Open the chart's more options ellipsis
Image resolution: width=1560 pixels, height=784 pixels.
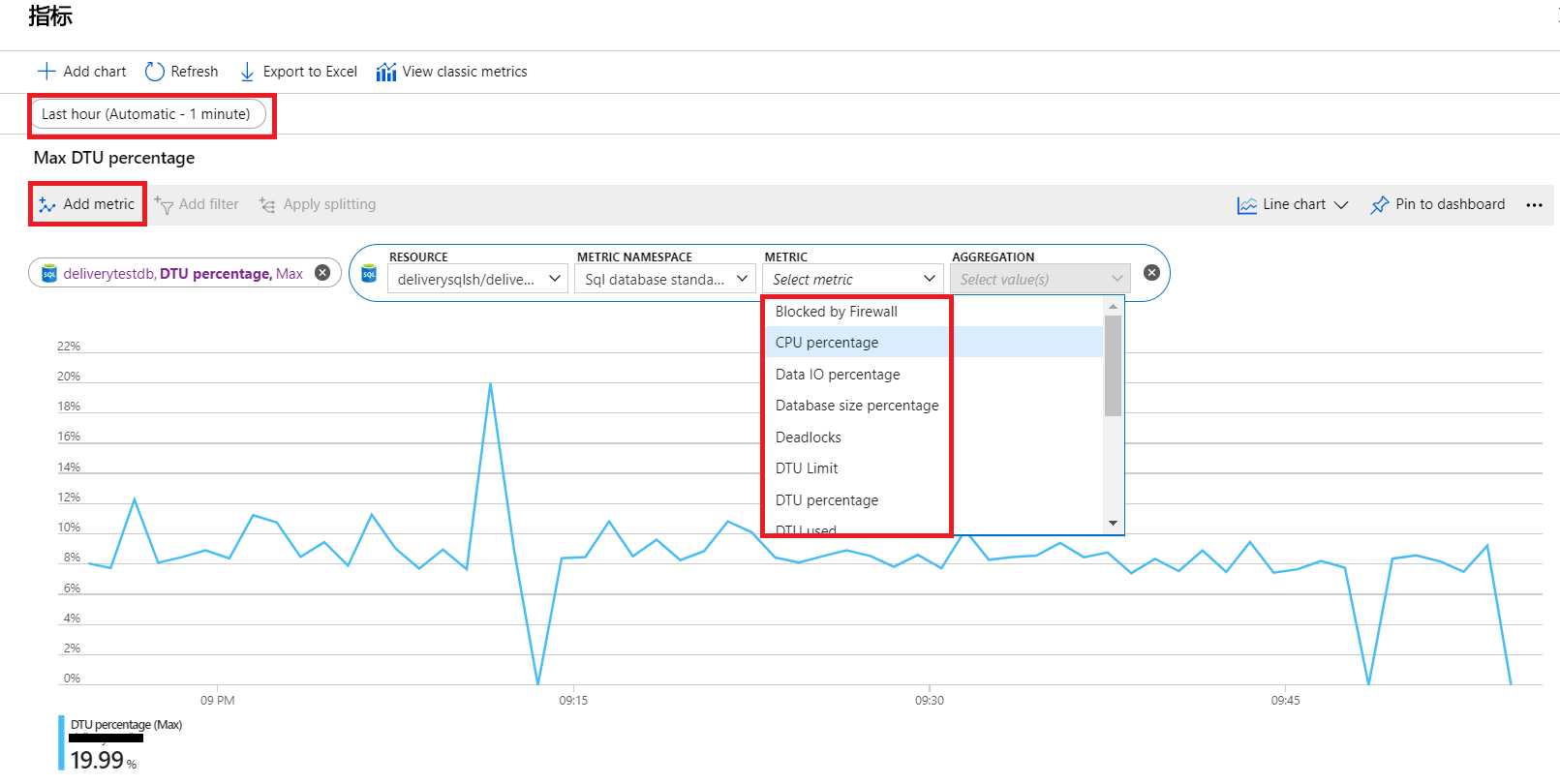(1534, 205)
